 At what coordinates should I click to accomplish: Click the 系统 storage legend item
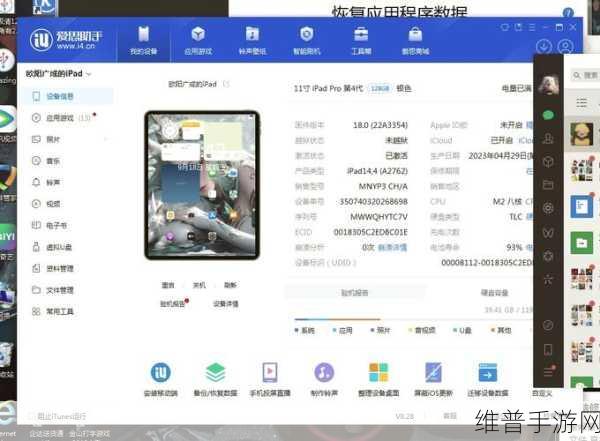tap(305, 330)
